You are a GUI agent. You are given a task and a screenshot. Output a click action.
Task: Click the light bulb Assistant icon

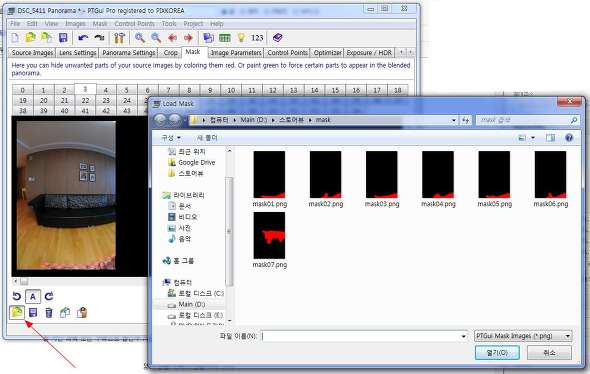click(241, 38)
